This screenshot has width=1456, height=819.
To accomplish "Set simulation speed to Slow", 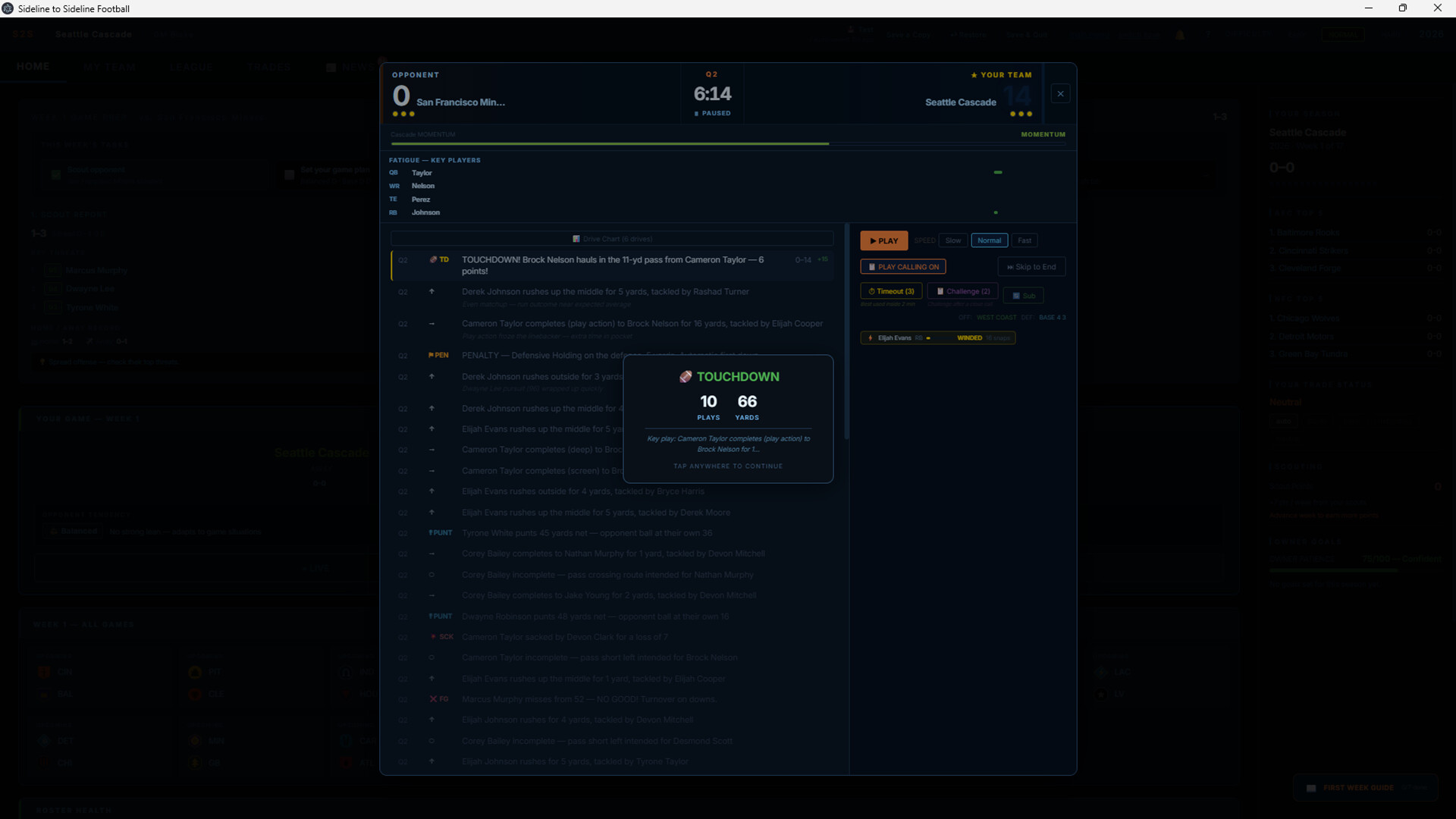I will tap(952, 240).
